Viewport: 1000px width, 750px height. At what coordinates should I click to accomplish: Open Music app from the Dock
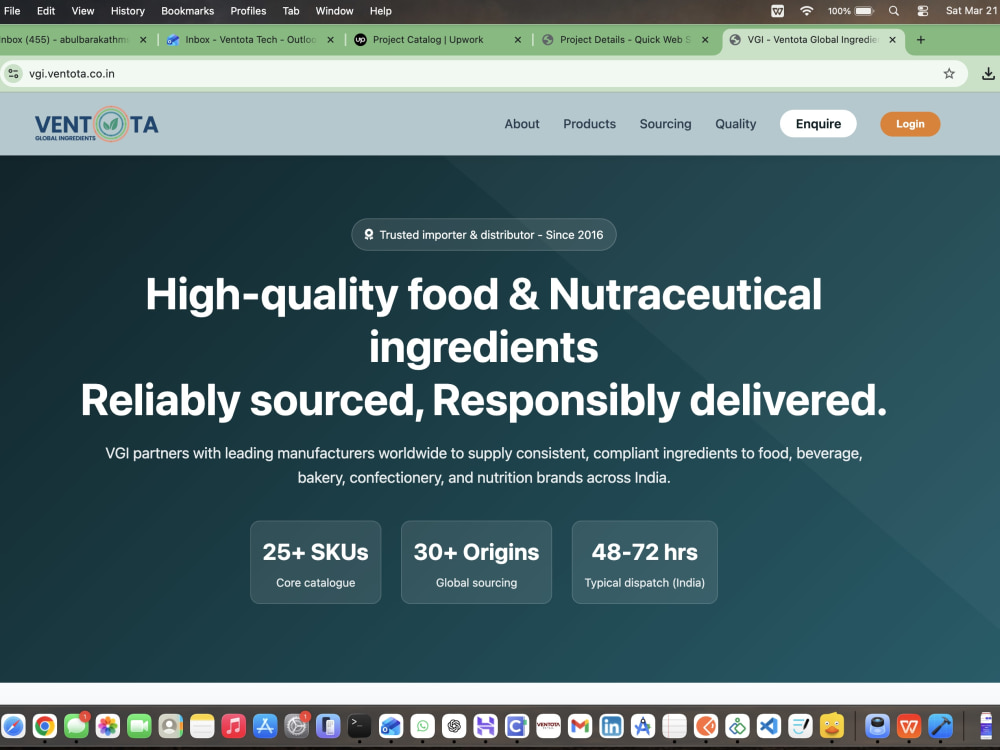(x=233, y=726)
